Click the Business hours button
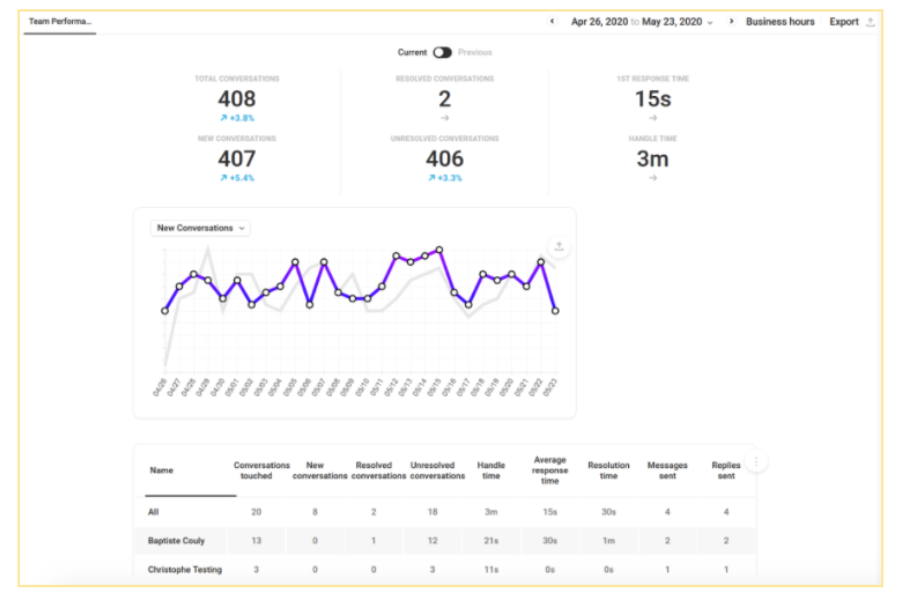This screenshot has height=608, width=910. (x=780, y=21)
